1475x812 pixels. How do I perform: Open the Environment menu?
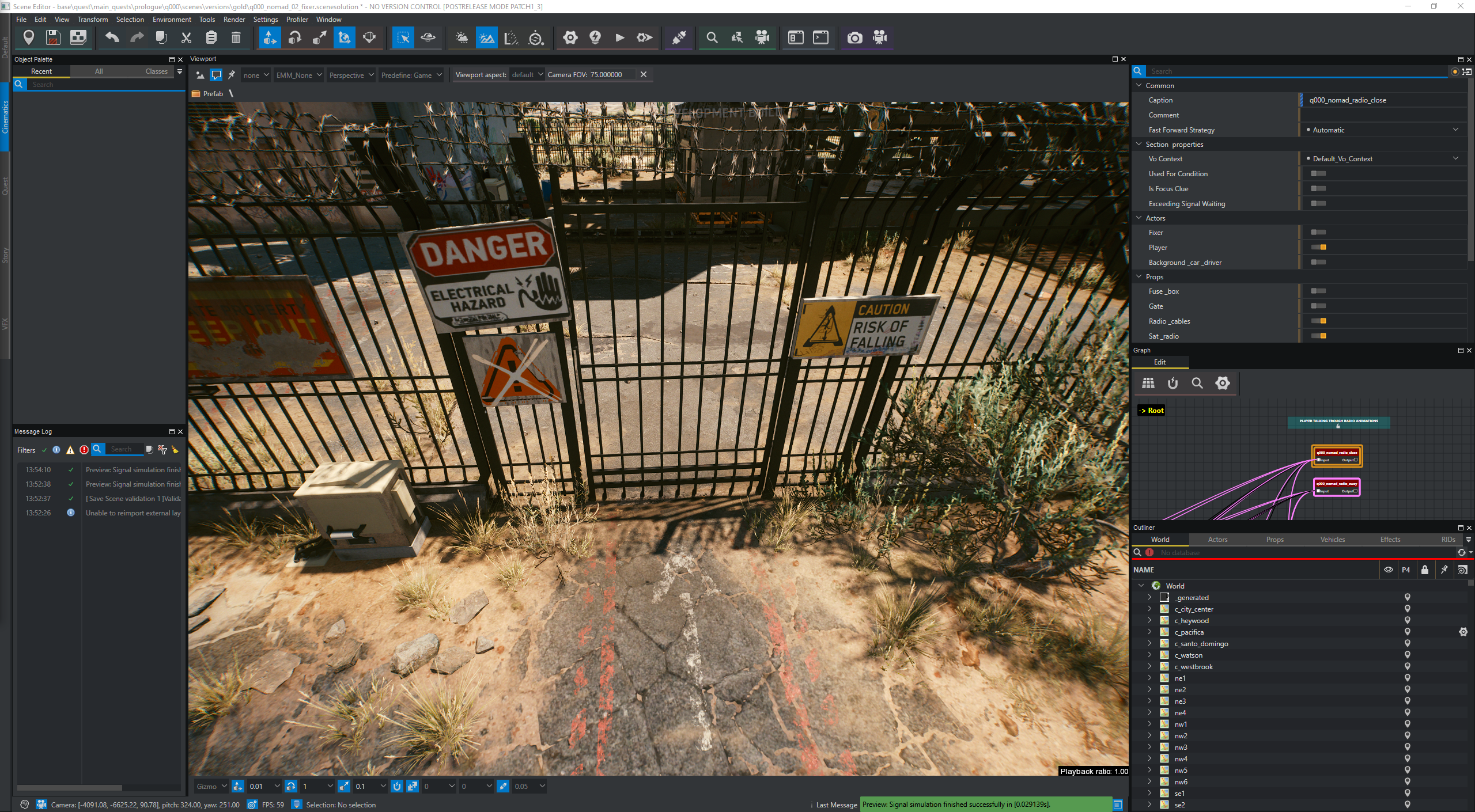pos(172,20)
